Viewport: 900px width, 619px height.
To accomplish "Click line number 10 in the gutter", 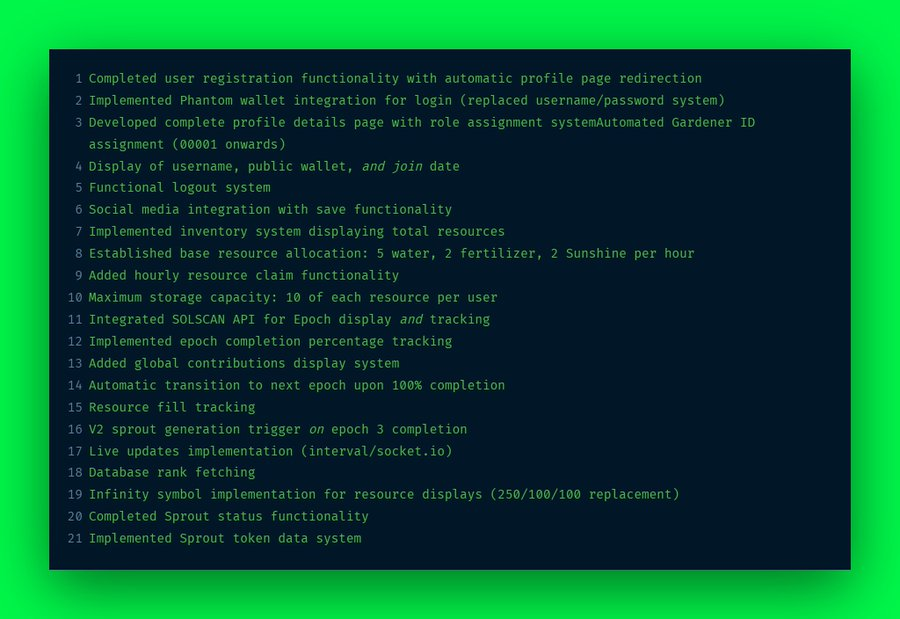I will [75, 297].
